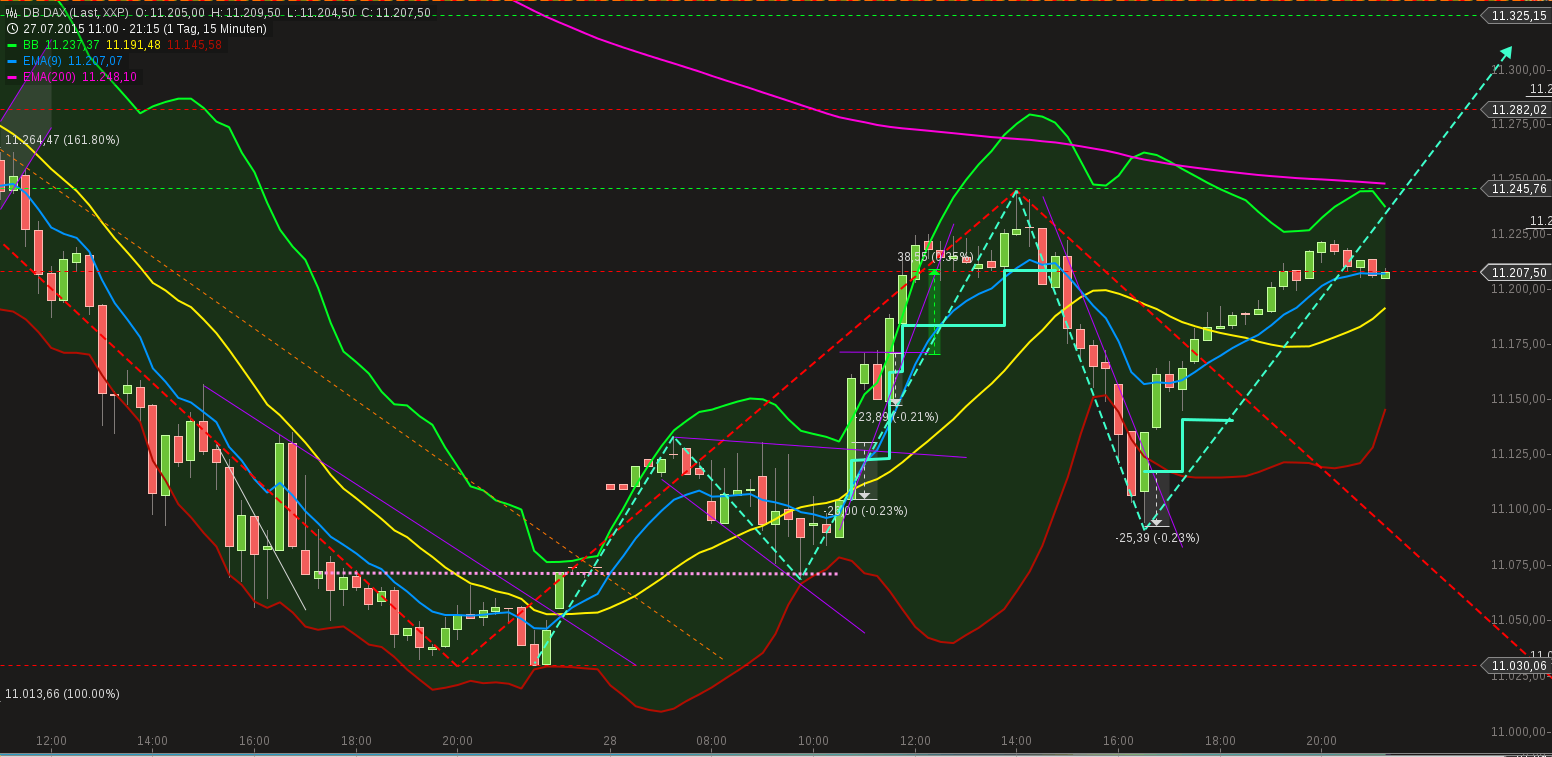The height and width of the screenshot is (757, 1552).
Task: Click the candlestick chart icon beside DB DAX
Action: pos(12,13)
